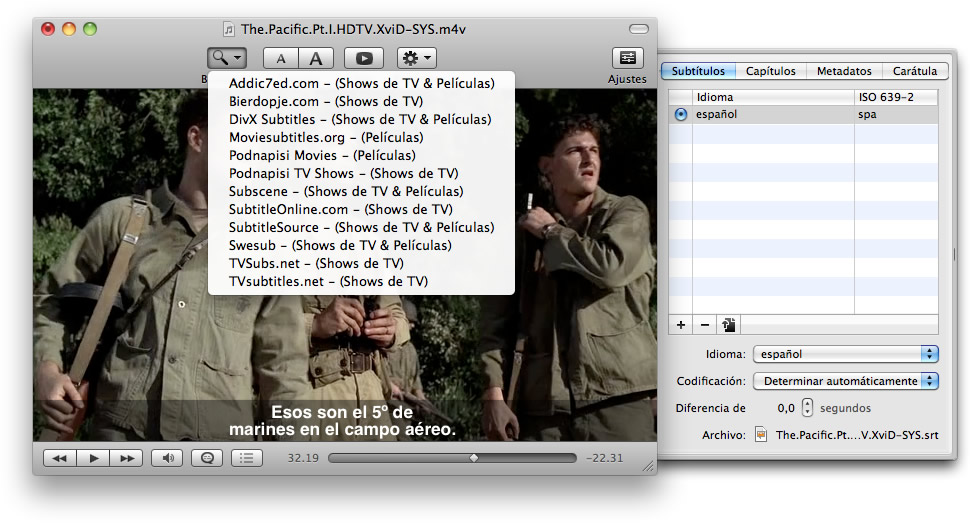The width and height of the screenshot is (970, 523).
Task: Add a subtitle track with plus button
Action: (x=681, y=325)
